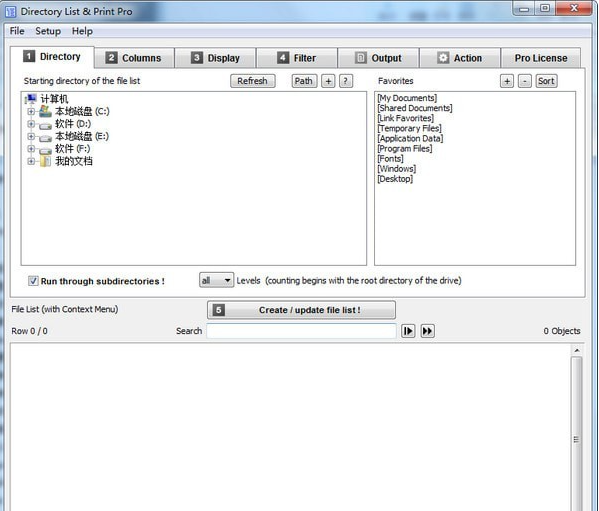Image resolution: width=599 pixels, height=511 pixels.
Task: Click the step 5 number icon
Action: 219,310
